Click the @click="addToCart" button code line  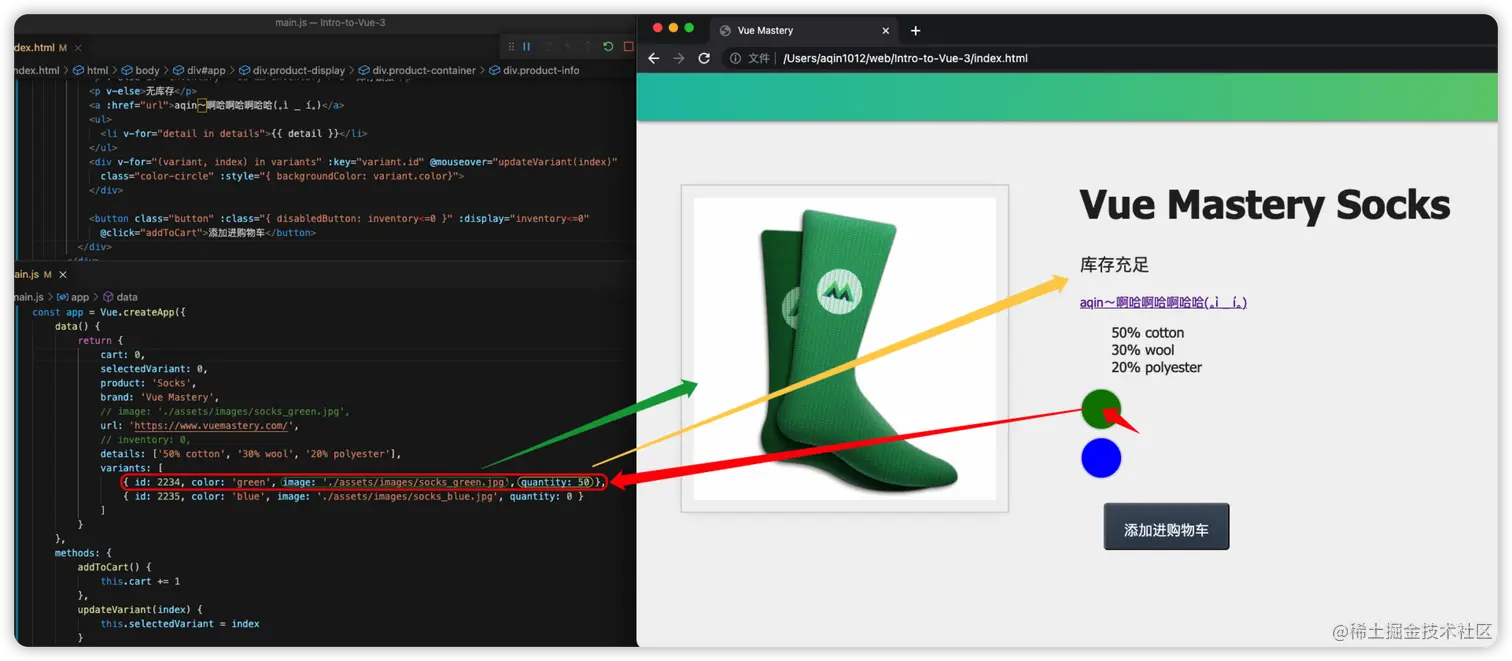click(207, 232)
